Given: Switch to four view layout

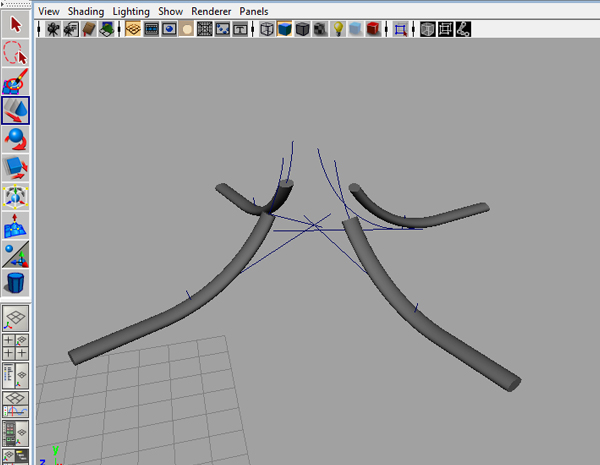Looking at the screenshot, I should click(x=16, y=348).
